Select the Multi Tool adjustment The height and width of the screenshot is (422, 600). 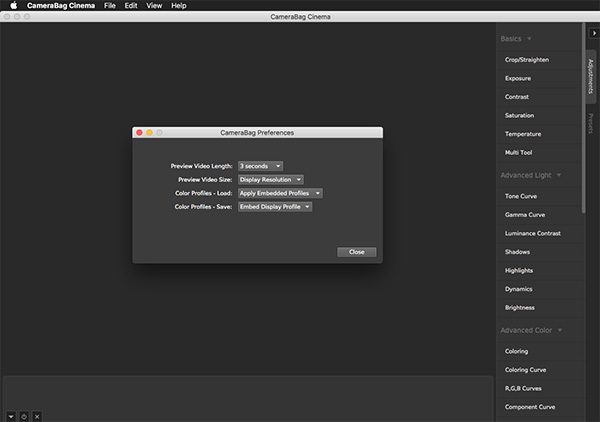click(540, 152)
